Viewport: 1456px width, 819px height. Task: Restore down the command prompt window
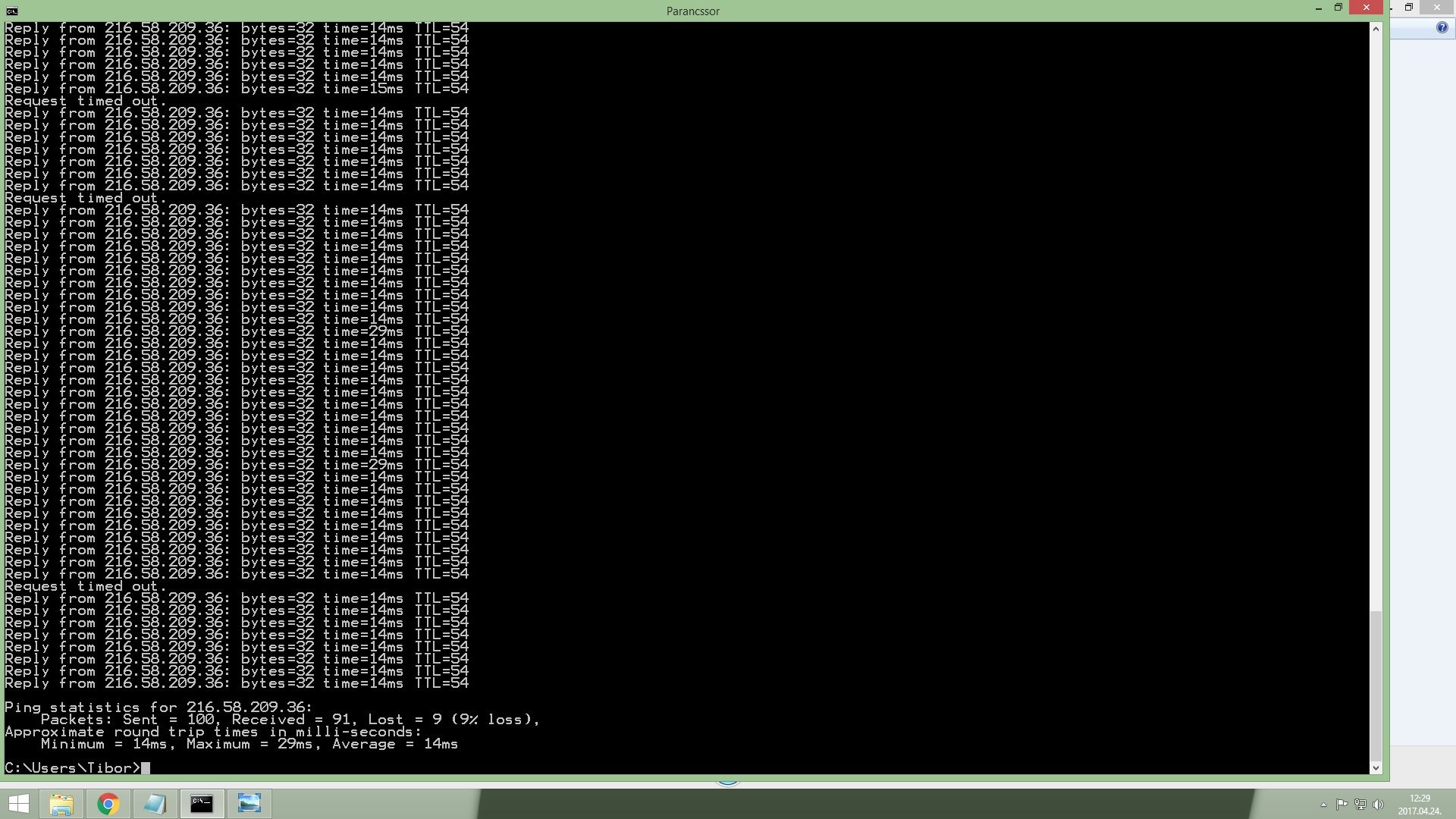coord(1338,8)
